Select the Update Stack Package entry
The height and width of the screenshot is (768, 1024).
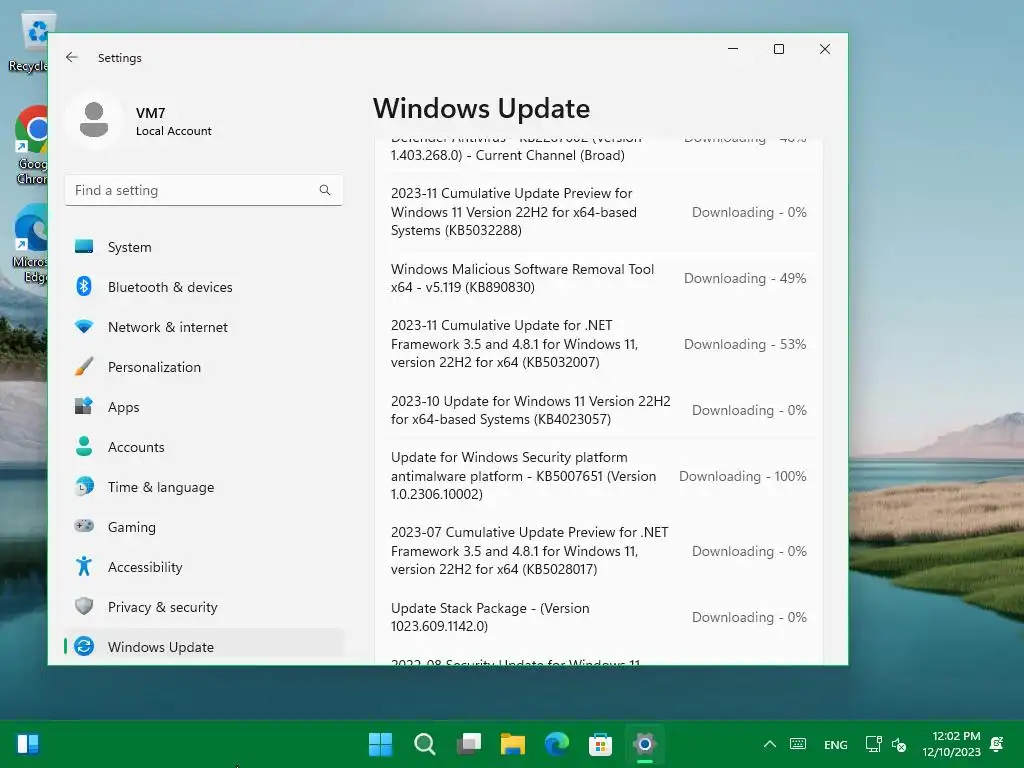tap(599, 617)
